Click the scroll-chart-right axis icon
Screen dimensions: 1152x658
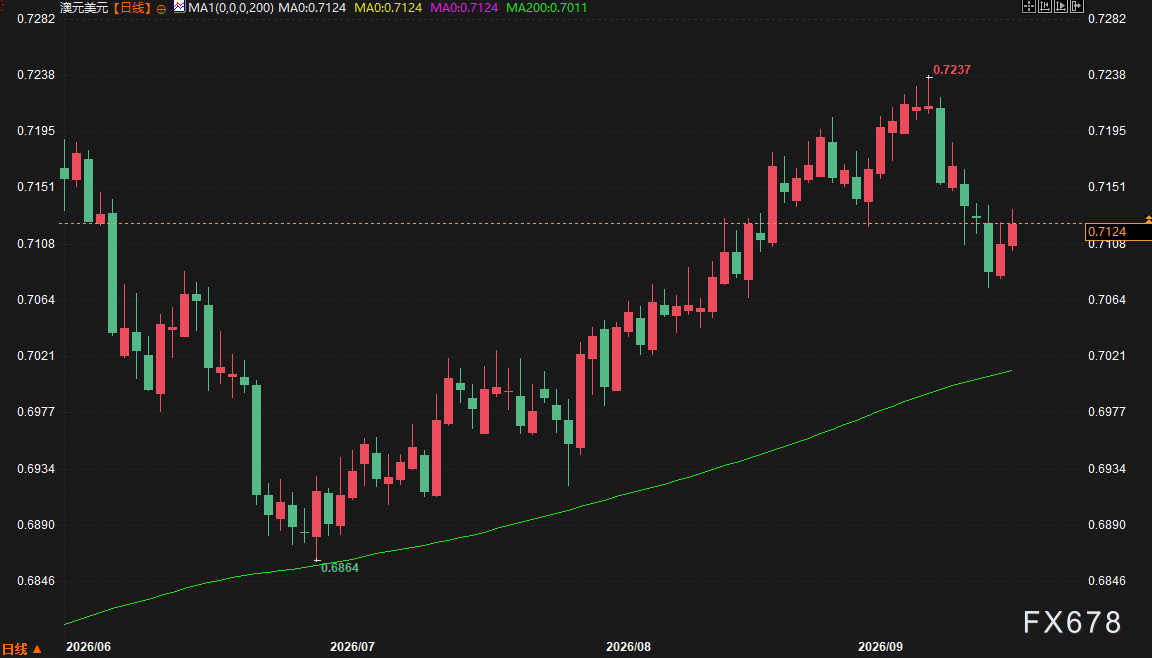click(1061, 6)
